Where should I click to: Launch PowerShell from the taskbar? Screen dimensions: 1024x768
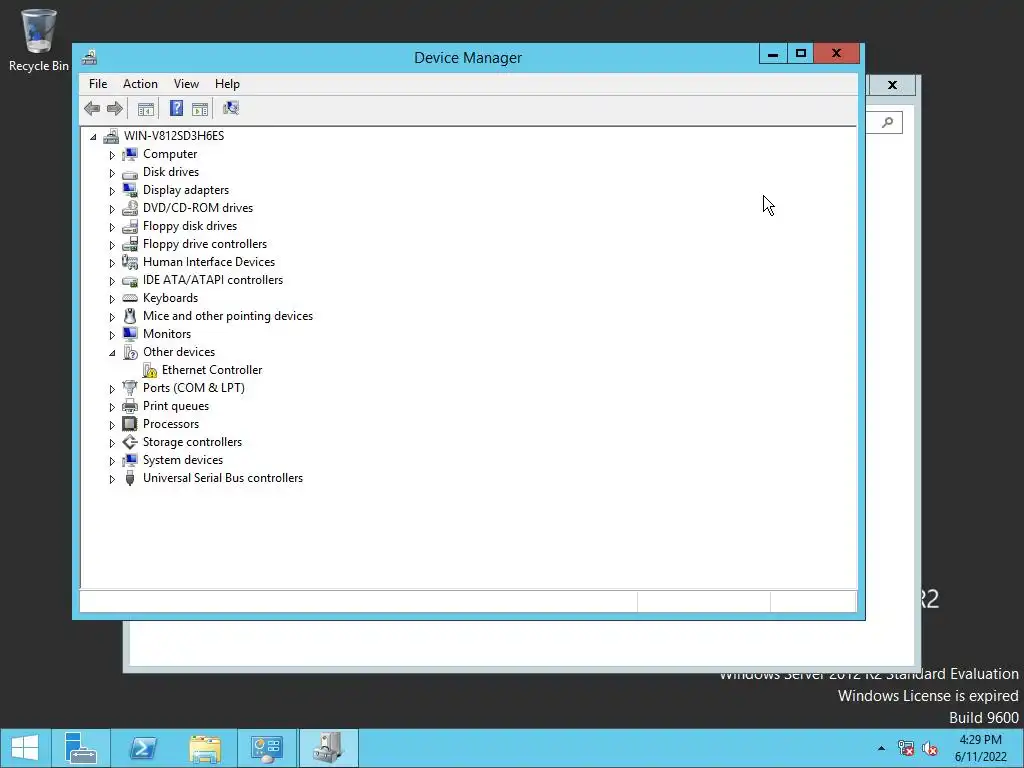(143, 748)
